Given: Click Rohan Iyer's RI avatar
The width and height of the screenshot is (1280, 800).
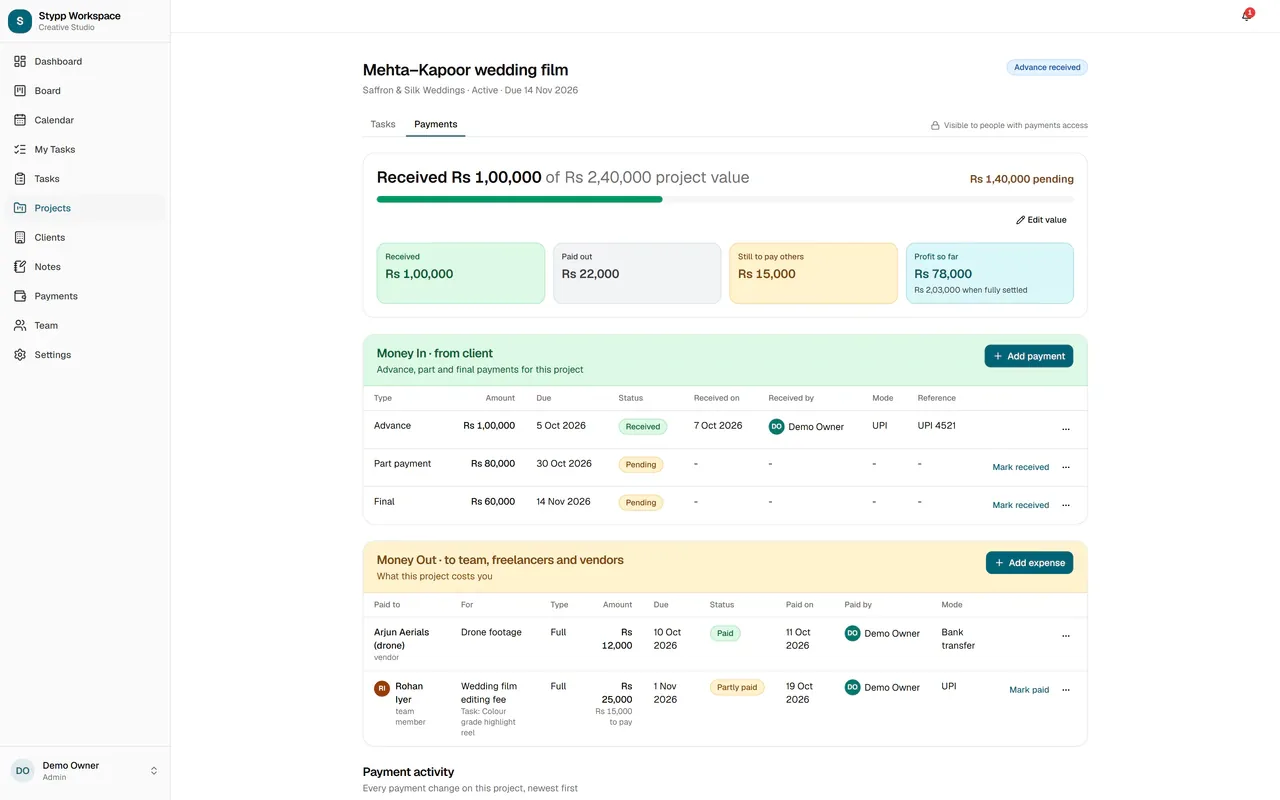Looking at the screenshot, I should (x=382, y=688).
